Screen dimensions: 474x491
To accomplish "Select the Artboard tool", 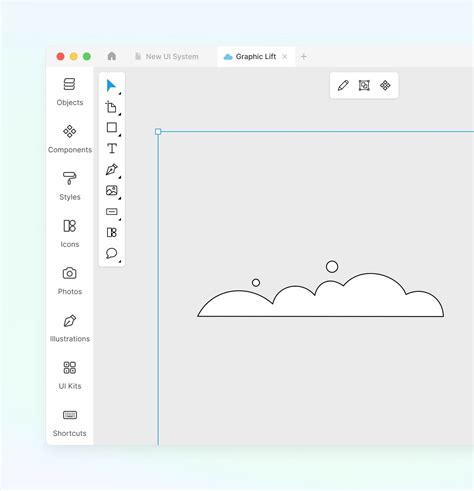I will pos(111,107).
